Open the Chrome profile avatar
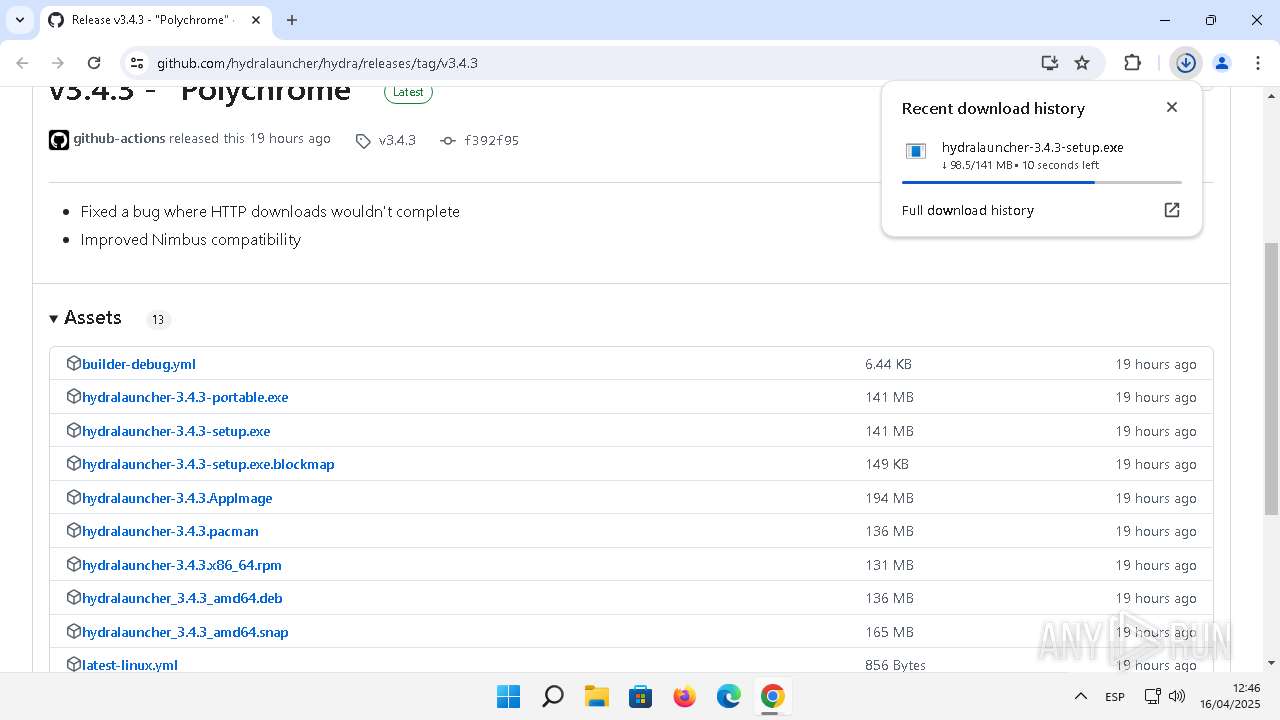 point(1222,63)
